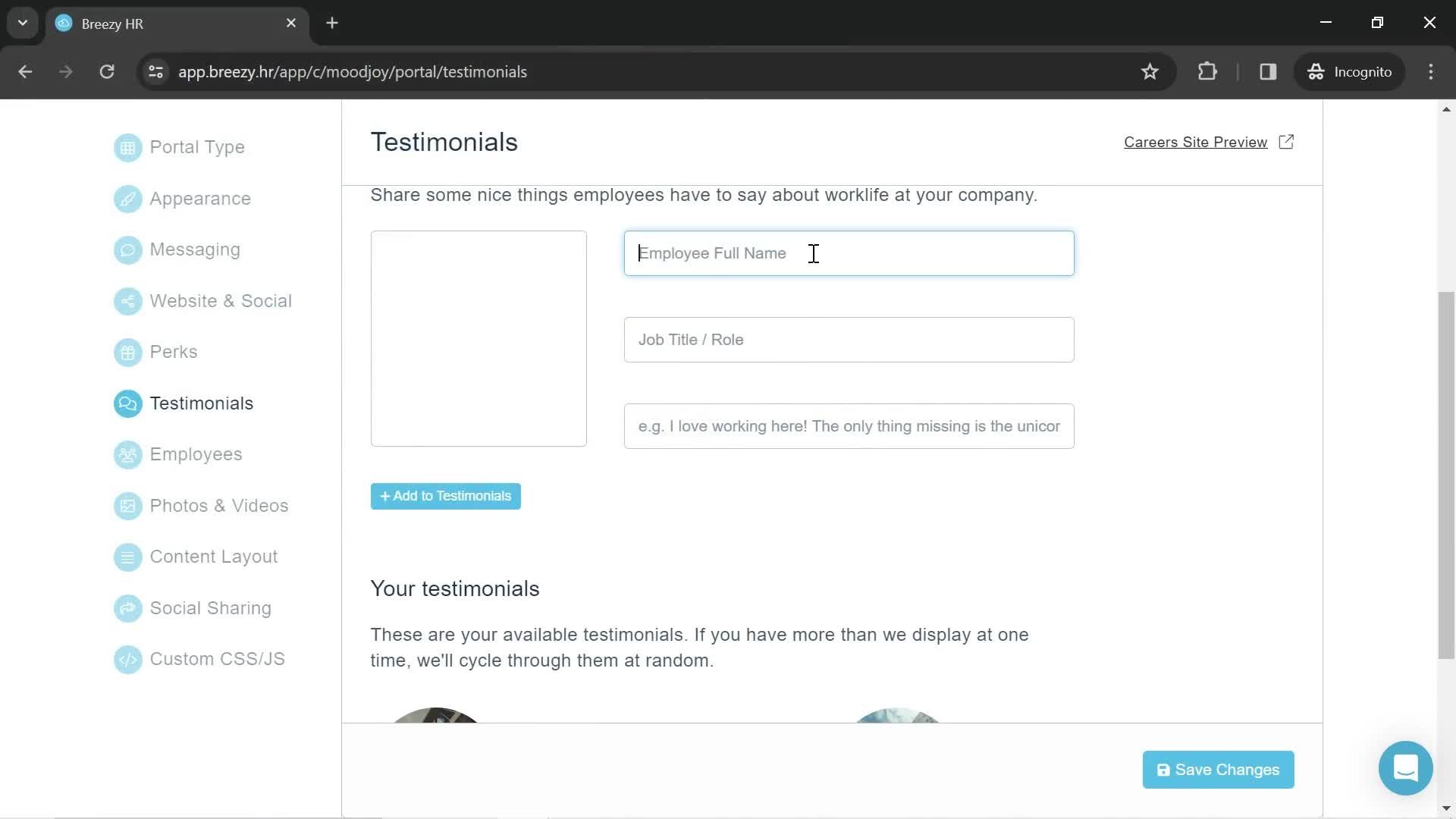Viewport: 1456px width, 819px height.
Task: Select the Perks section icon
Action: pos(127,351)
